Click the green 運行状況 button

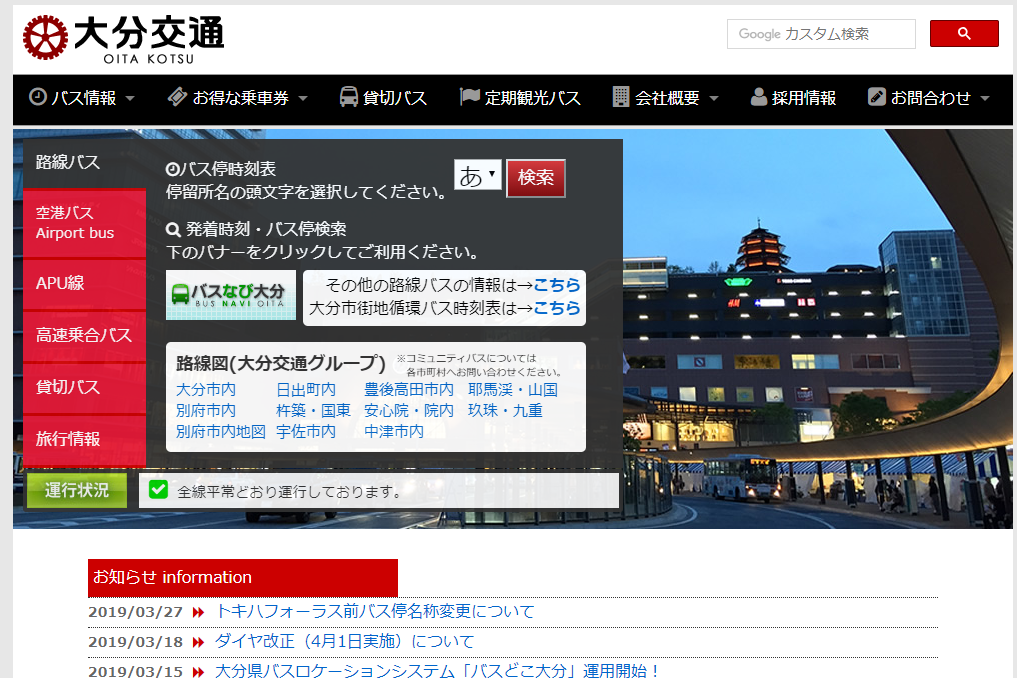tap(77, 490)
